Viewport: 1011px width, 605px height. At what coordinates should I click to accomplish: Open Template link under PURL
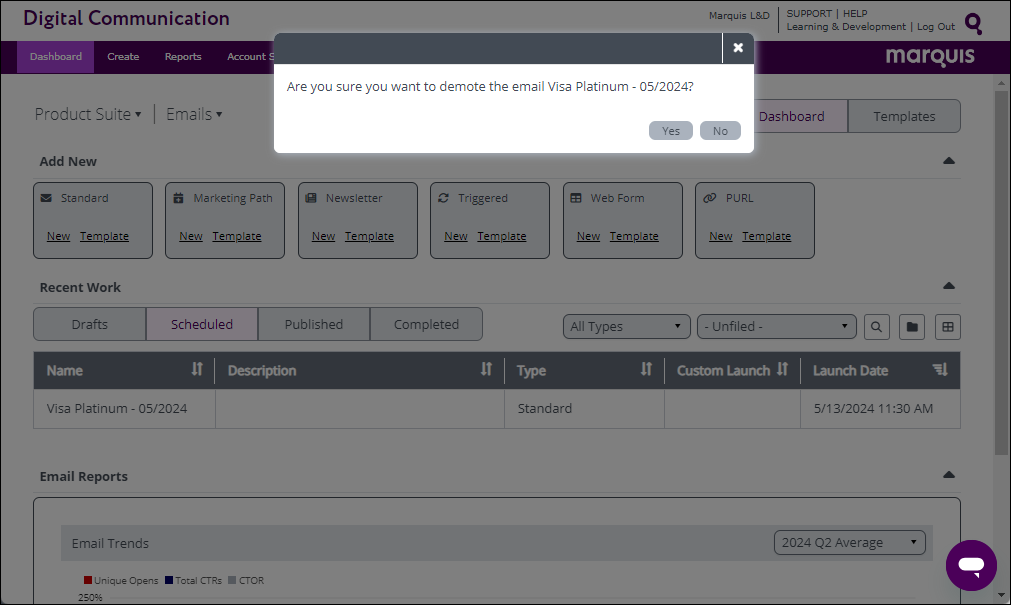pyautogui.click(x=767, y=236)
